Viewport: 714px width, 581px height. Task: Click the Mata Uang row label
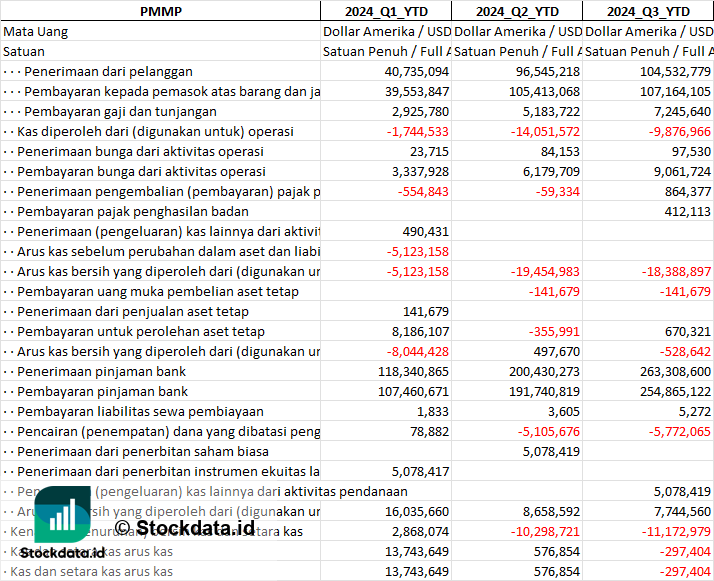tap(36, 31)
